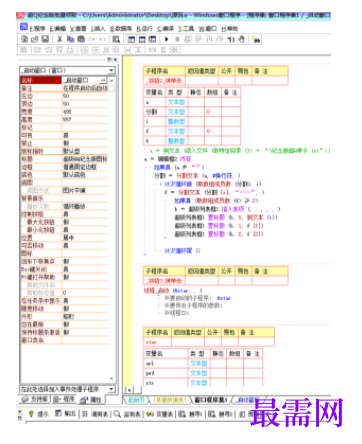Select the 外形 property row
Image resolution: width=362 pixels, height=444 pixels.
[64, 316]
